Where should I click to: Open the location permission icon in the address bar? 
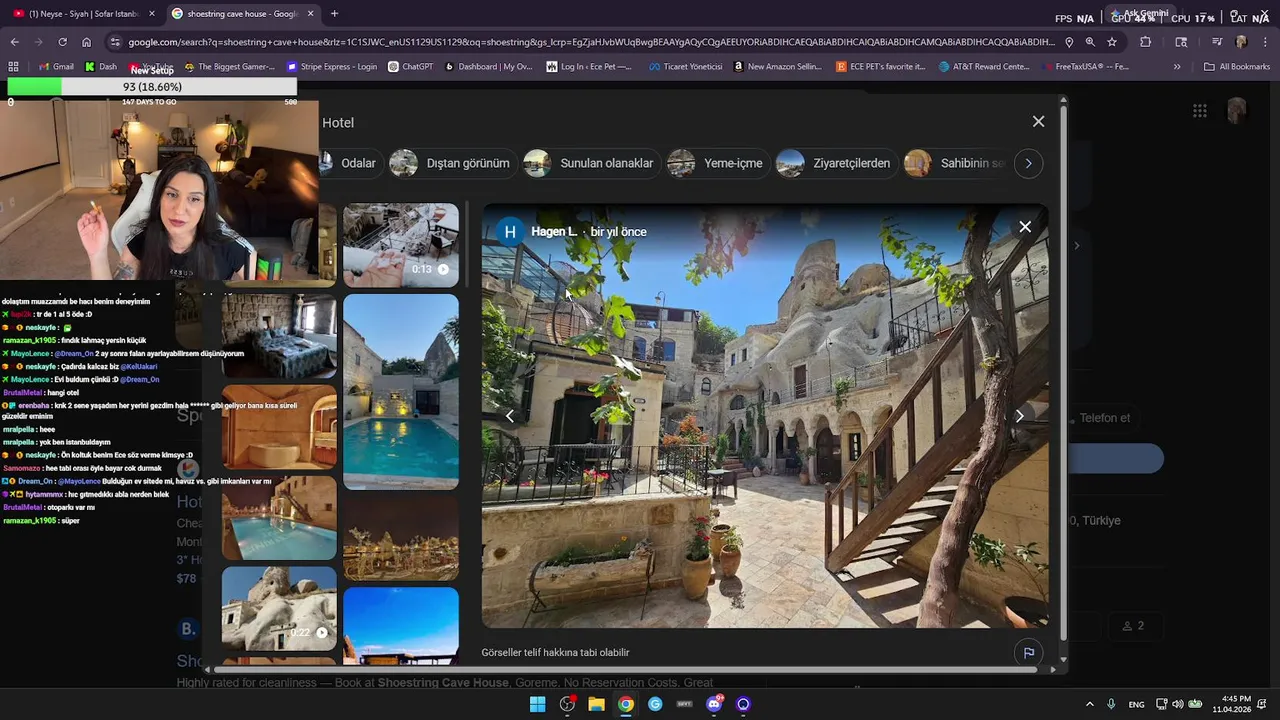[1069, 42]
